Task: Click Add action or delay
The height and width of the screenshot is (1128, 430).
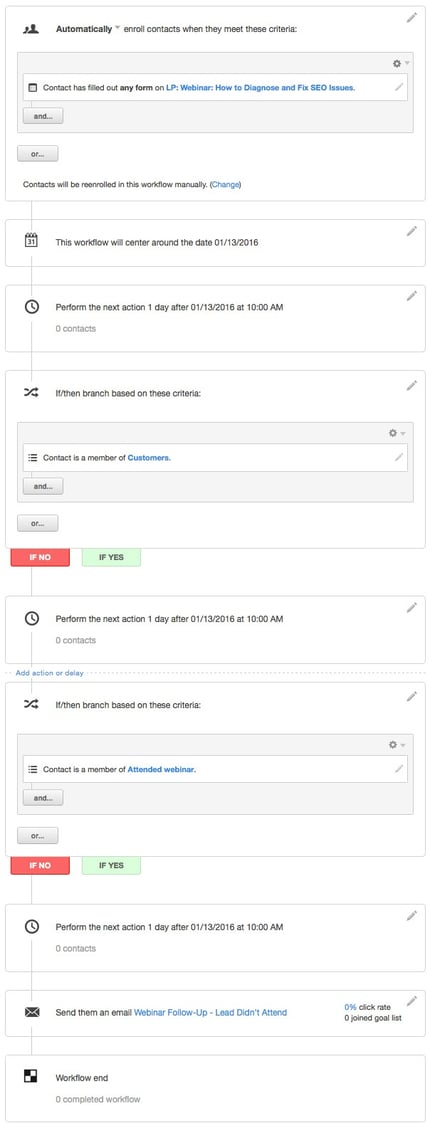Action: [50, 673]
